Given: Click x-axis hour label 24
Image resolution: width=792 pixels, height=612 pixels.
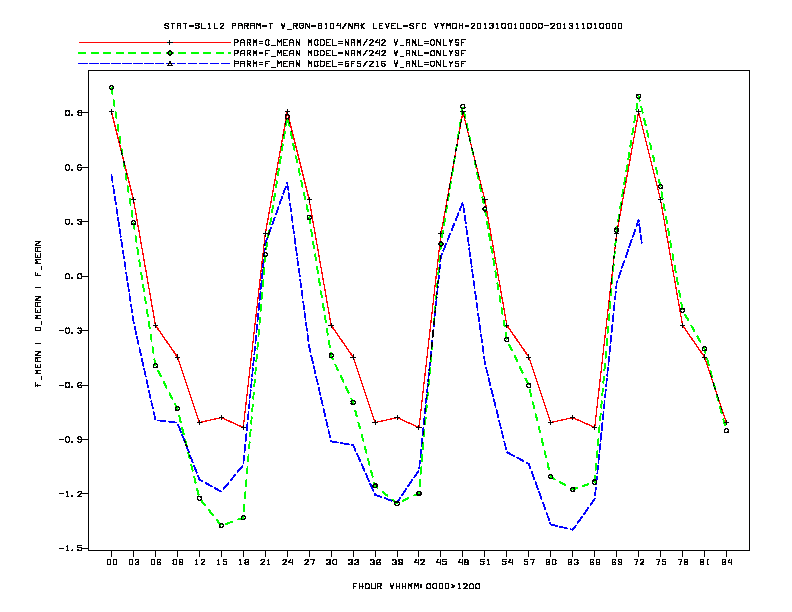Looking at the screenshot, I should (287, 562).
